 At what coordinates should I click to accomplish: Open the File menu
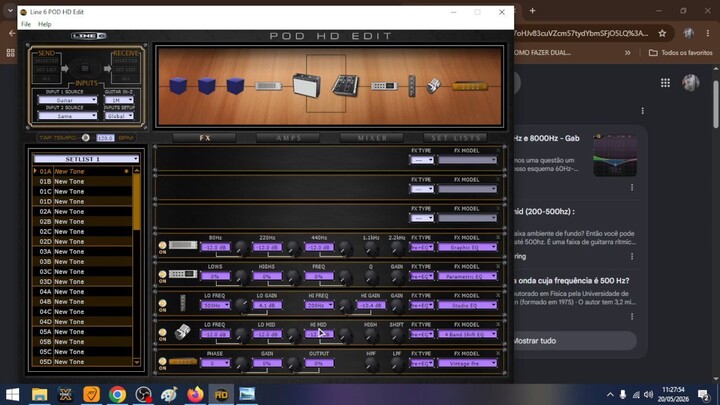tap(26, 24)
